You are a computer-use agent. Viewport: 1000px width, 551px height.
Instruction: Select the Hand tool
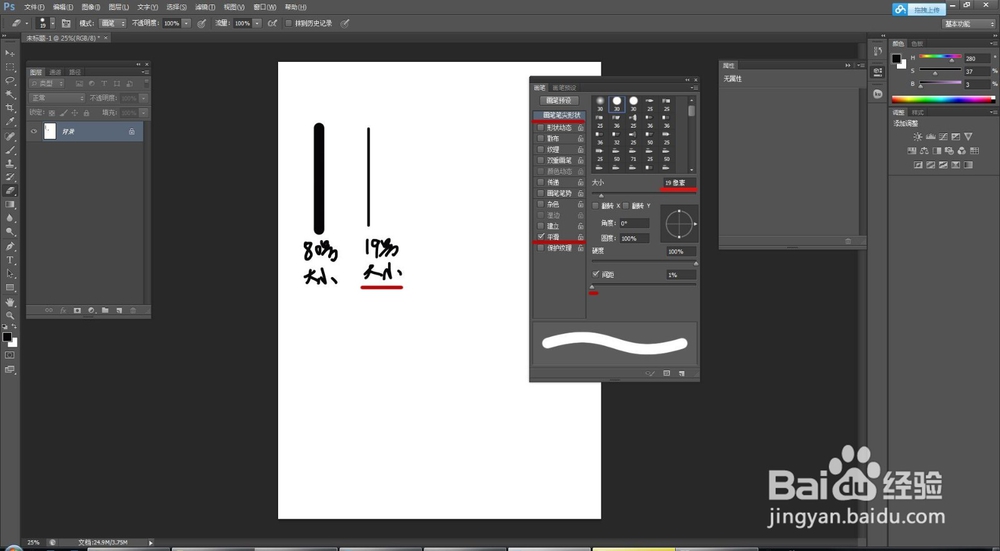(10, 302)
